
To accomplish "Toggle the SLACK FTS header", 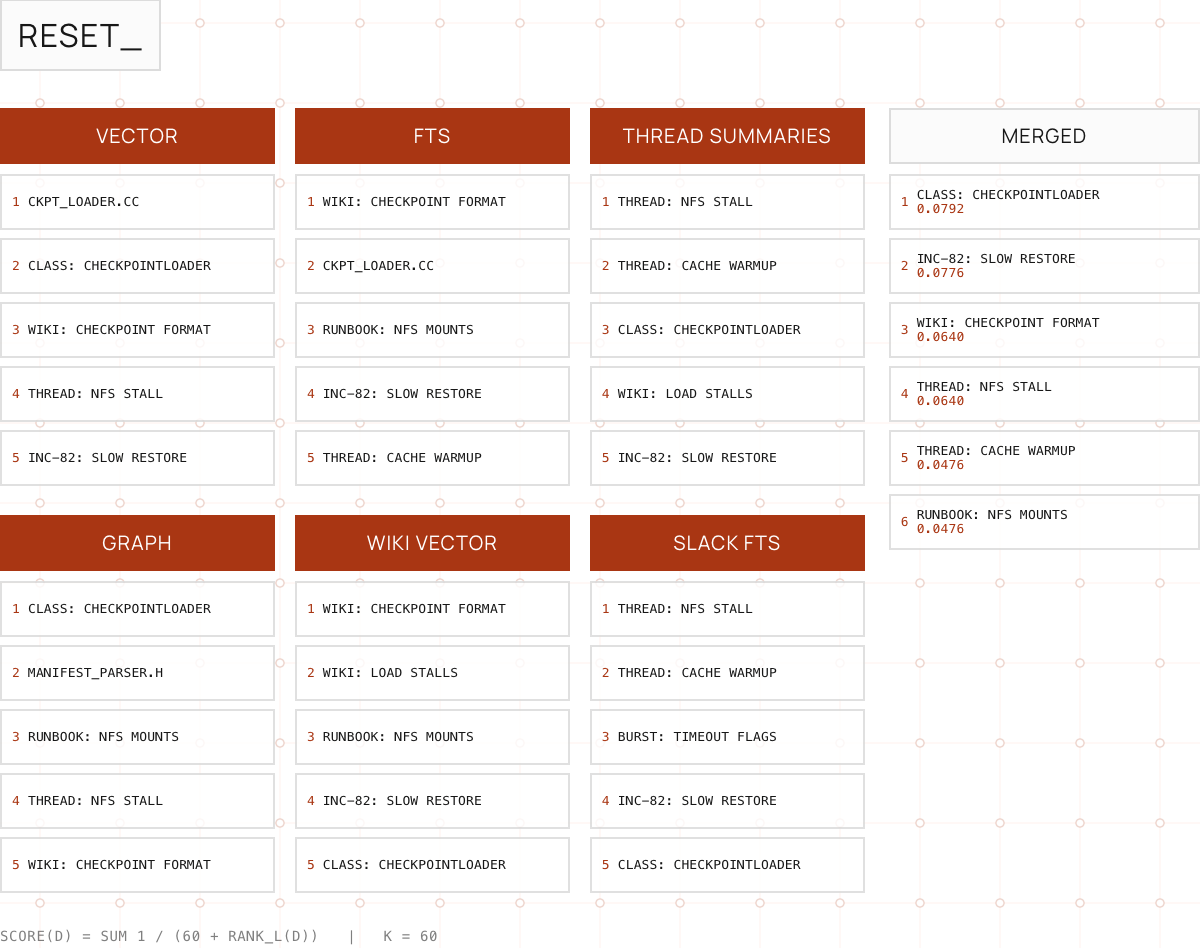I will click(727, 543).
